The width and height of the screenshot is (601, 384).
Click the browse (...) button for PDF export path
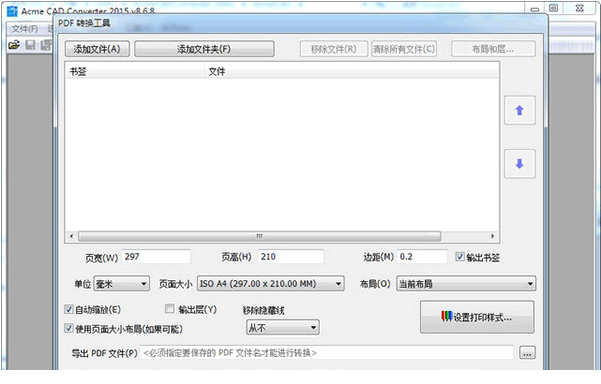(x=527, y=353)
